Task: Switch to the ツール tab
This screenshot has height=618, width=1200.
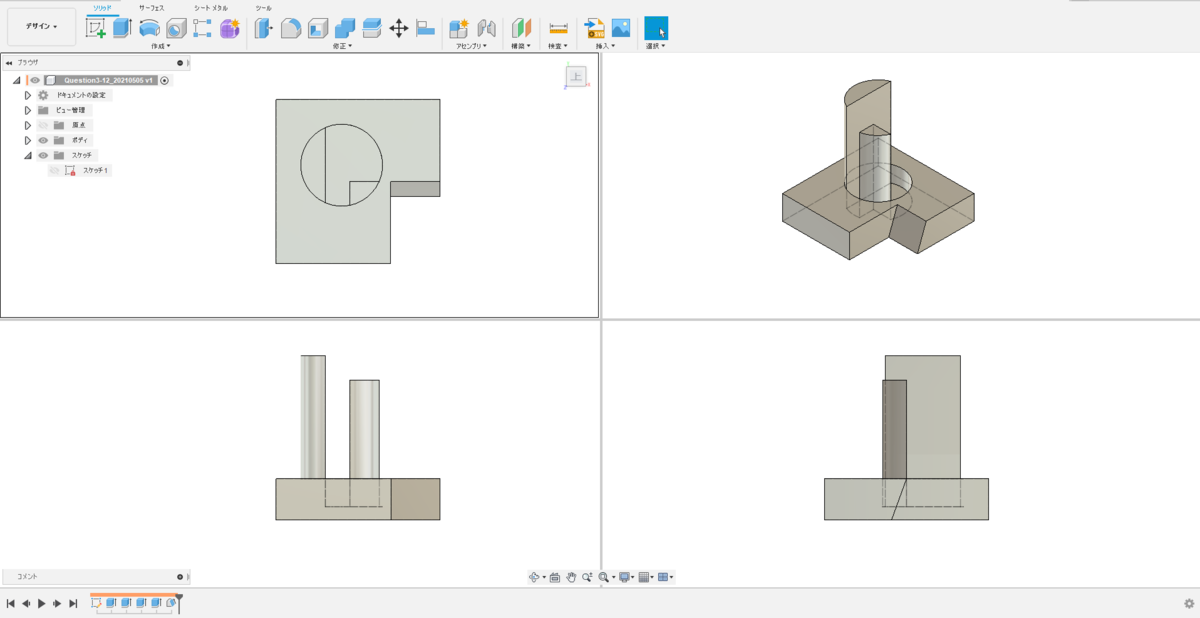Action: [263, 8]
